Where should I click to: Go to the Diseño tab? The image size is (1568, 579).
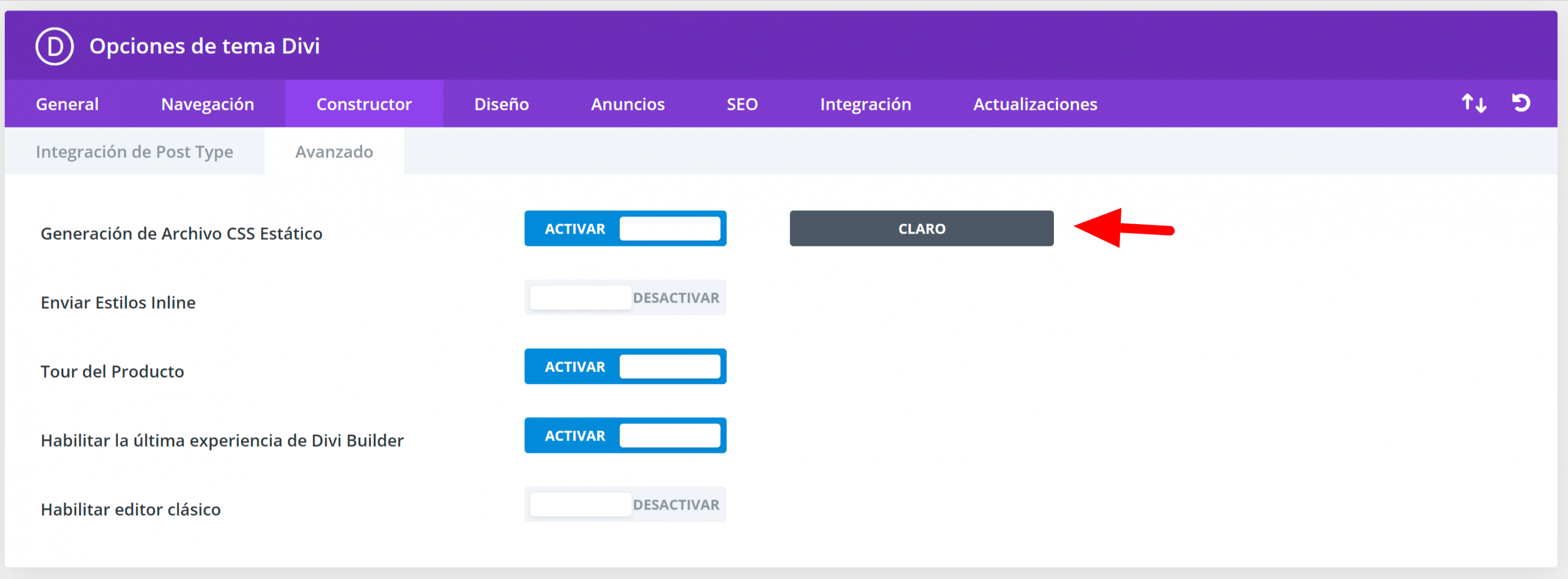pyautogui.click(x=502, y=104)
